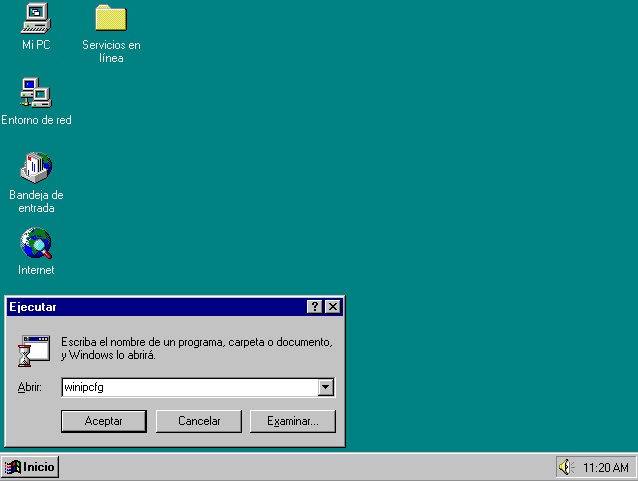Click the Ejecutar hourglass program icon
The image size is (638, 481).
click(33, 351)
